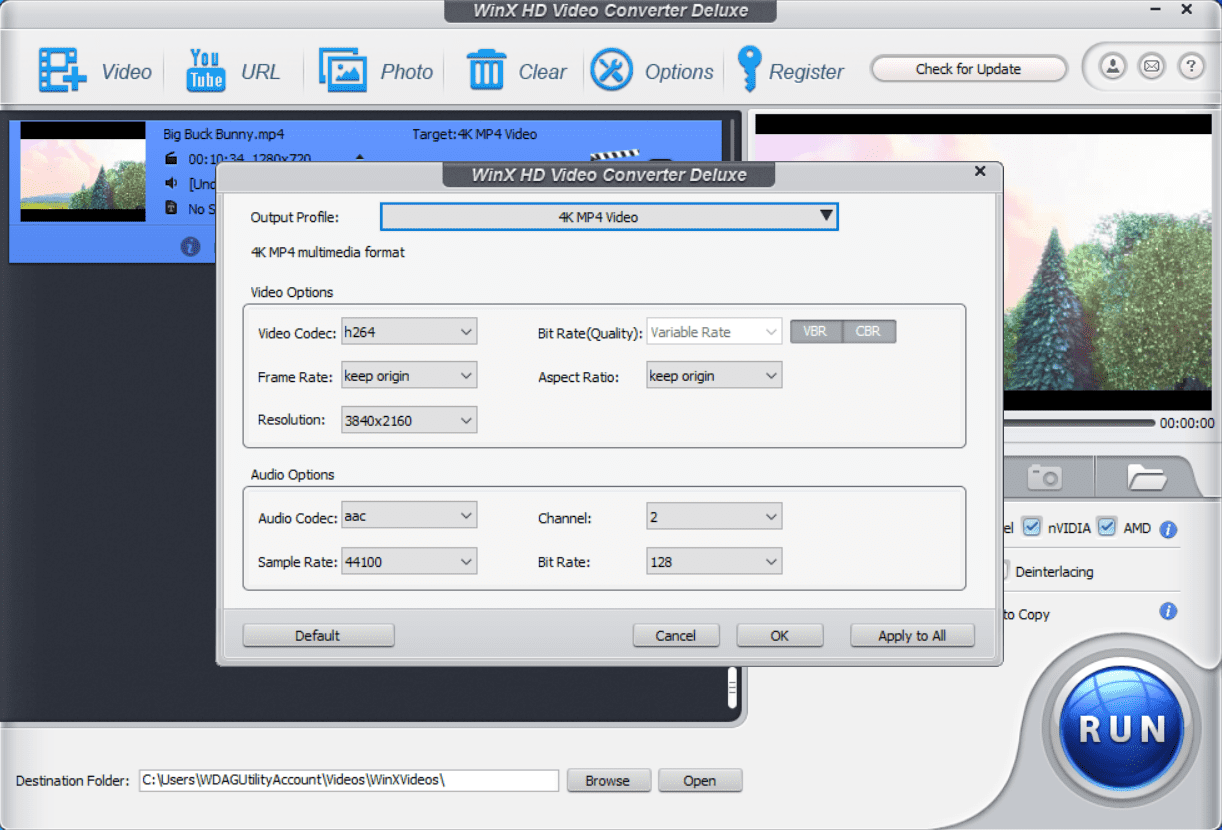Clear the file list with the trash icon
1222x830 pixels.
click(487, 71)
